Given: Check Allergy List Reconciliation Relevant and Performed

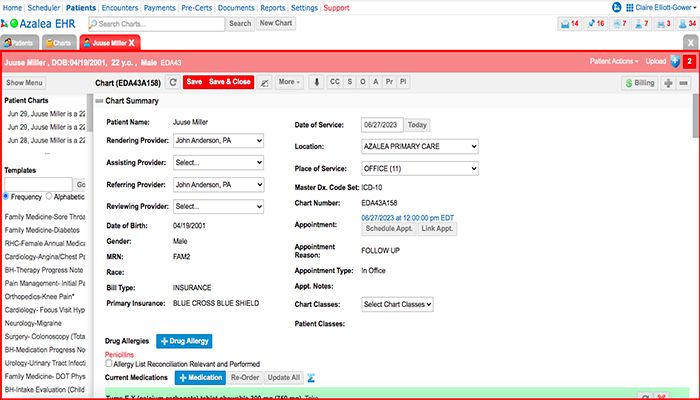Looking at the screenshot, I should (x=110, y=364).
